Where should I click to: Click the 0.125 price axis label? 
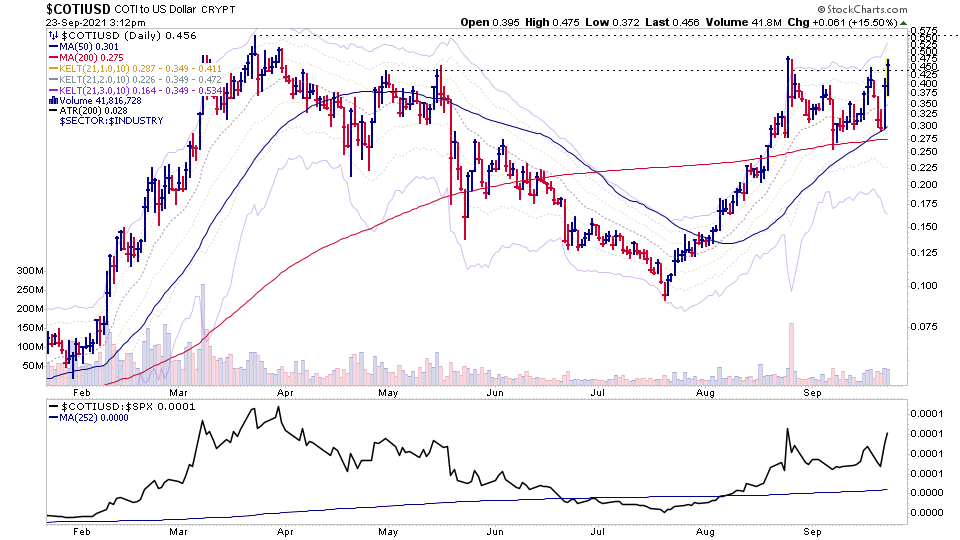(924, 253)
